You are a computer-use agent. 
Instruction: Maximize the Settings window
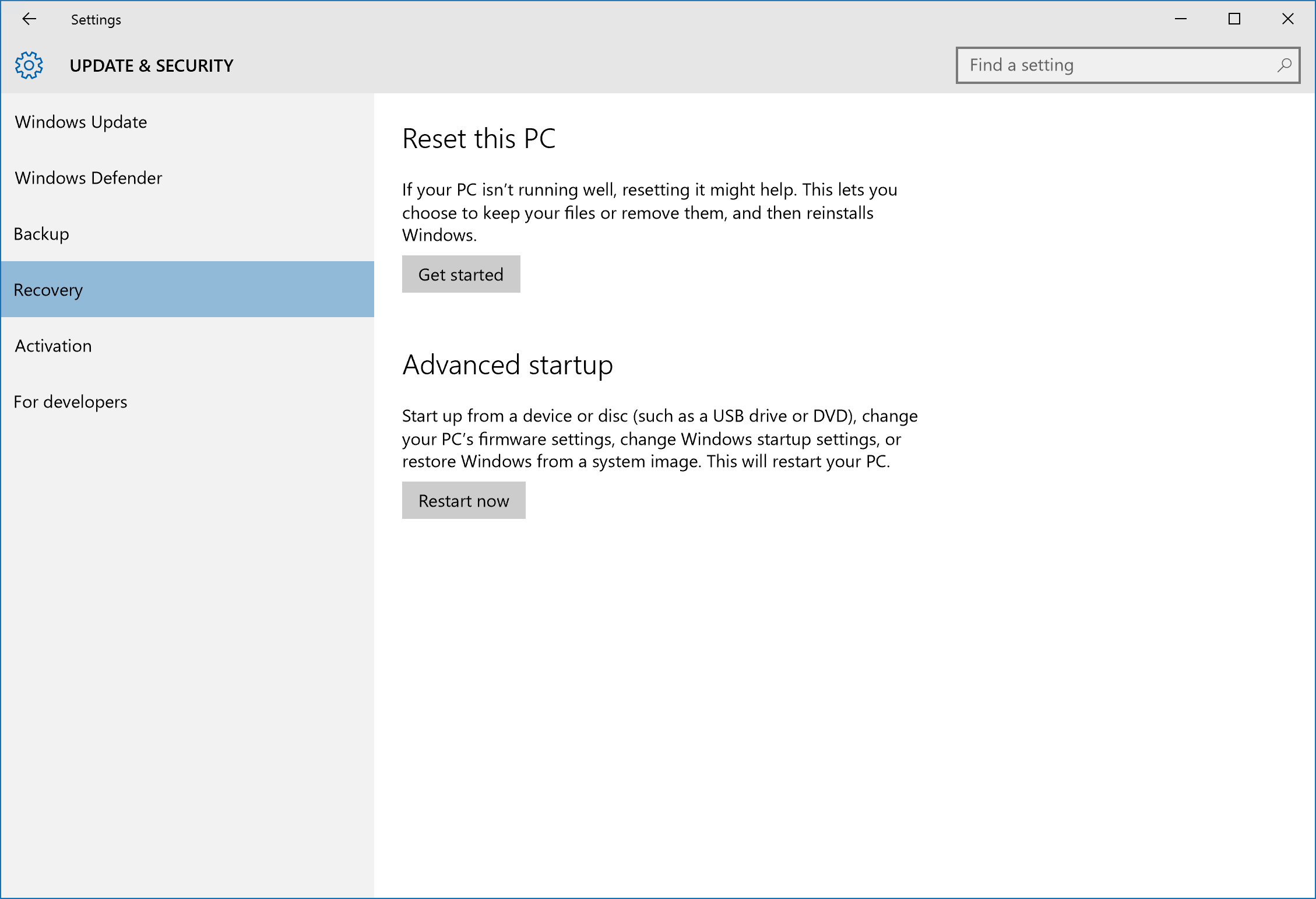[1234, 19]
